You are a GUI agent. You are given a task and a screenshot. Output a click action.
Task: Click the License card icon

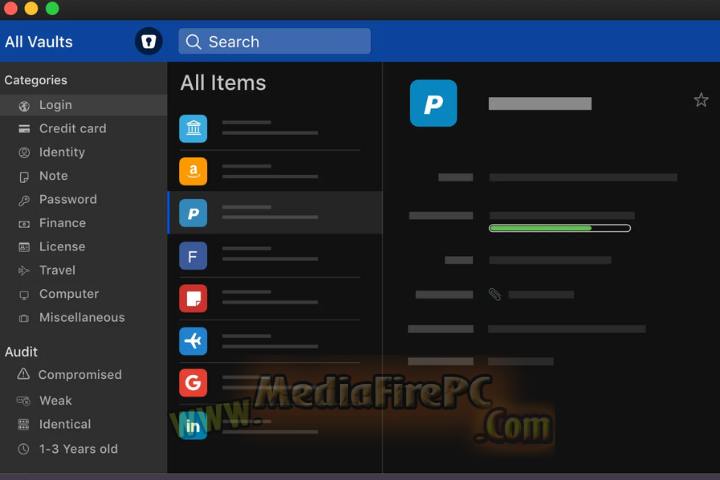24,248
